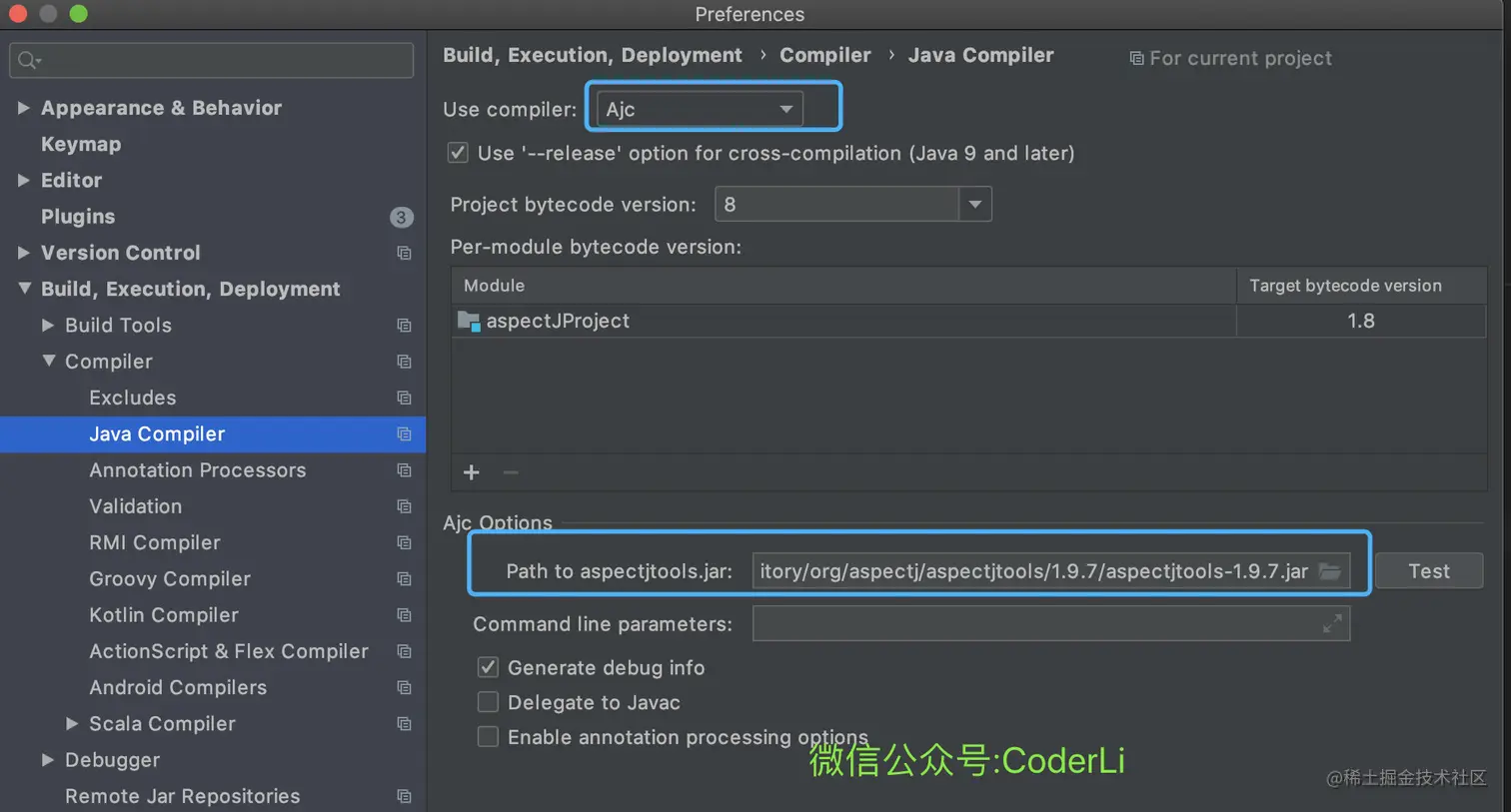Expand the Scala Compiler tree node
1511x812 pixels.
point(71,723)
